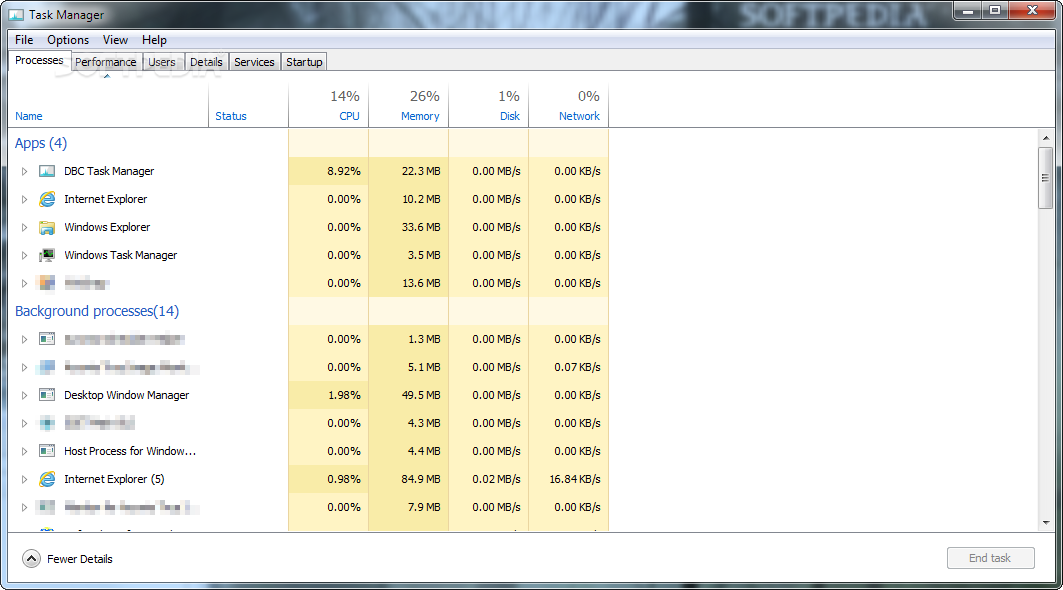Click the Apps (4) group heading
The width and height of the screenshot is (1063, 590).
point(41,143)
